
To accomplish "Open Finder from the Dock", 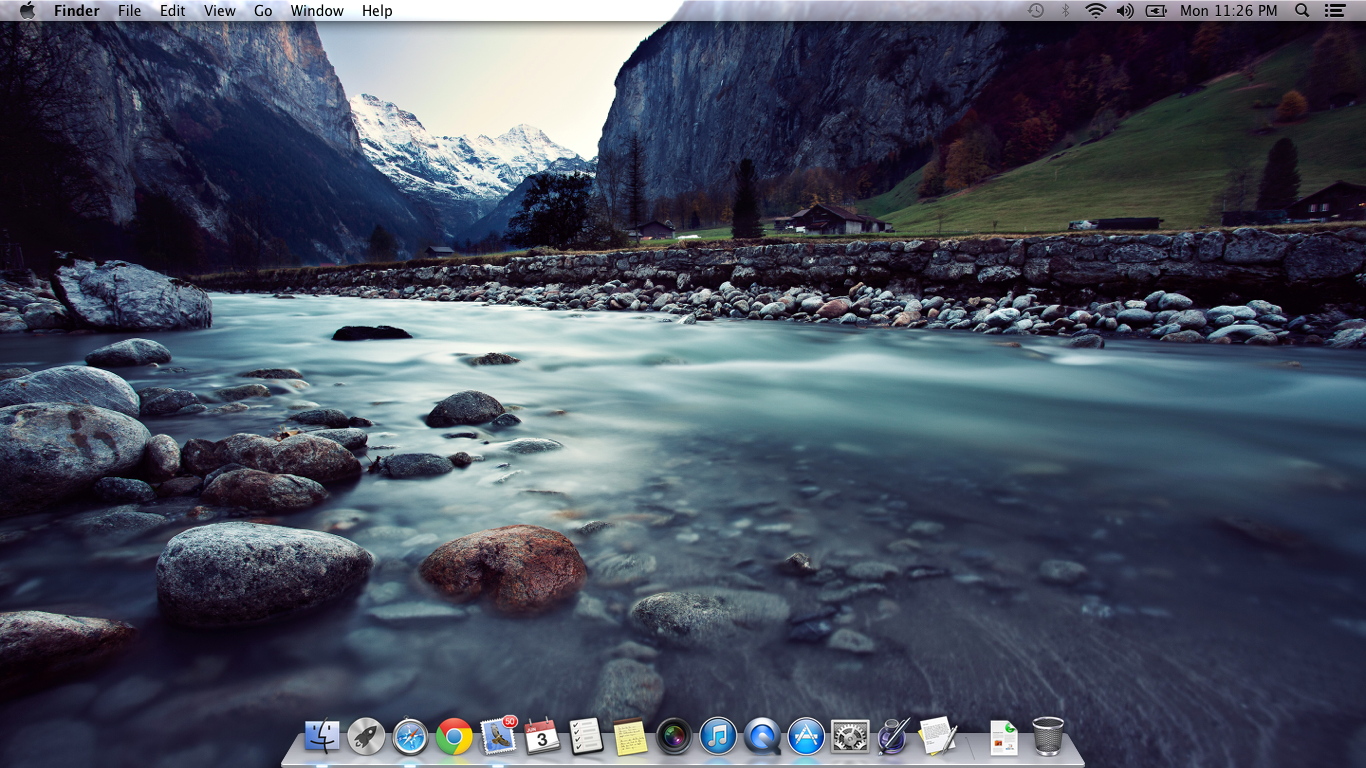I will 322,737.
